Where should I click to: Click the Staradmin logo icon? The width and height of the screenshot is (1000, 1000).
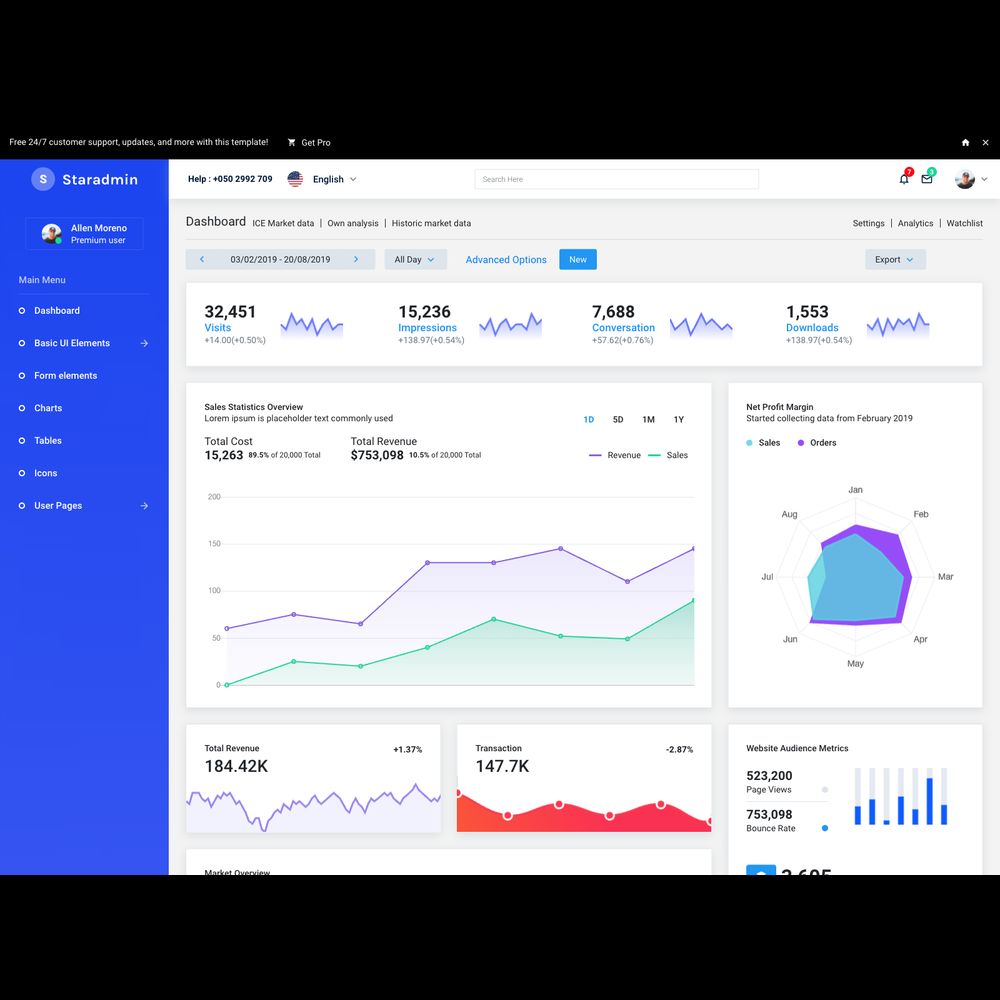[43, 179]
